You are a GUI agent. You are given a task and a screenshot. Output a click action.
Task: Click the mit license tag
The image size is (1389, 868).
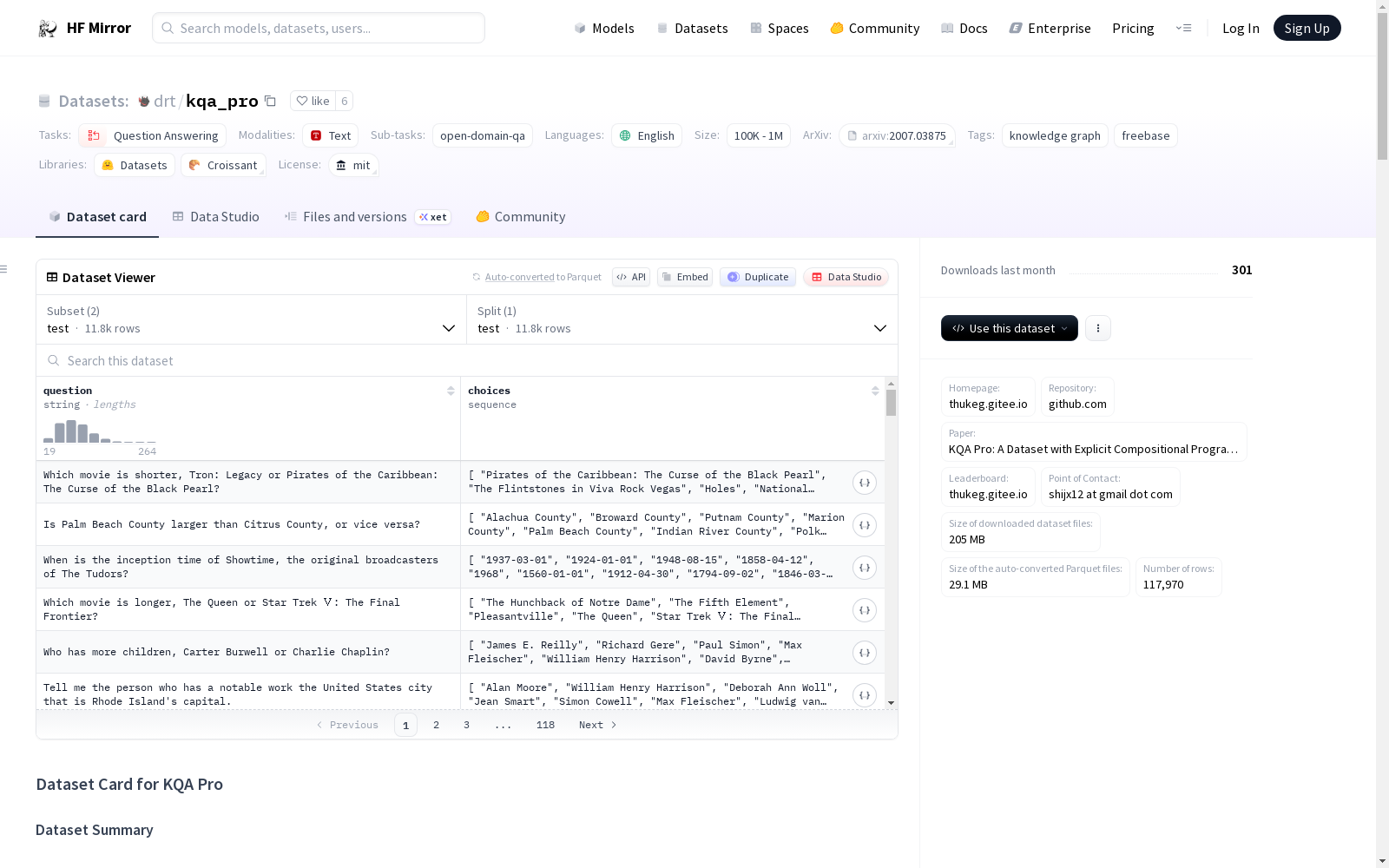(353, 165)
